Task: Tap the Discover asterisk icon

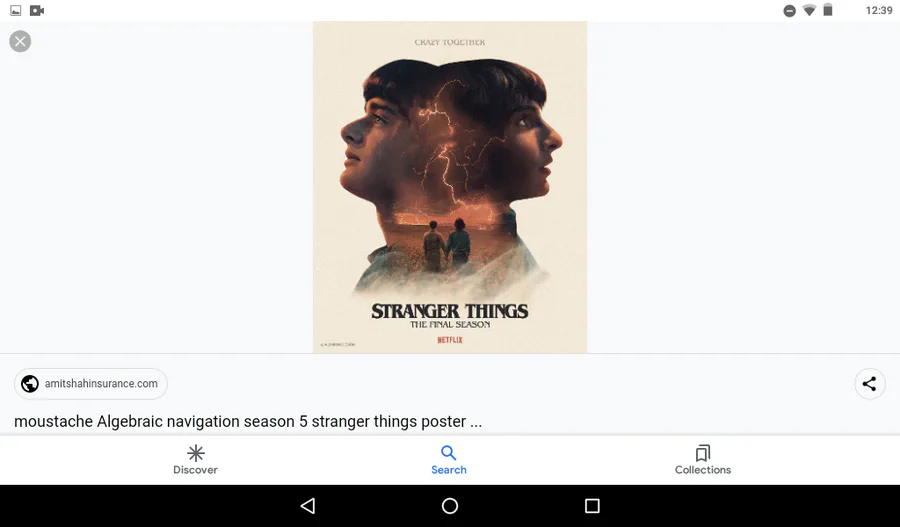Action: click(196, 453)
